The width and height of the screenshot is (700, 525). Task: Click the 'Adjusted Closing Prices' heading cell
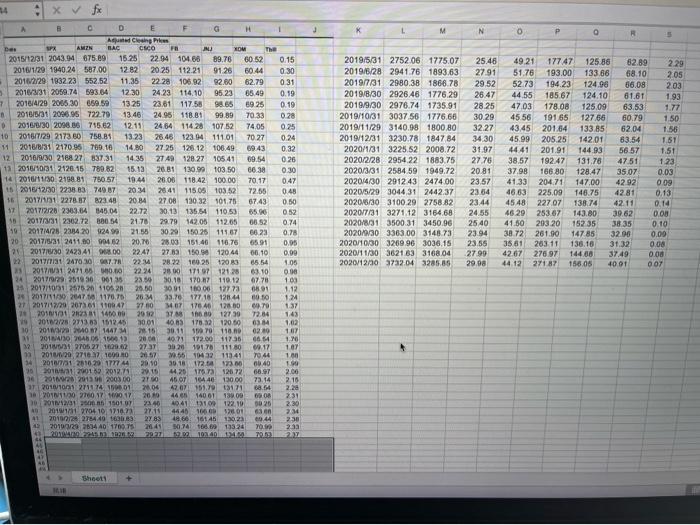pyautogui.click(x=138, y=40)
